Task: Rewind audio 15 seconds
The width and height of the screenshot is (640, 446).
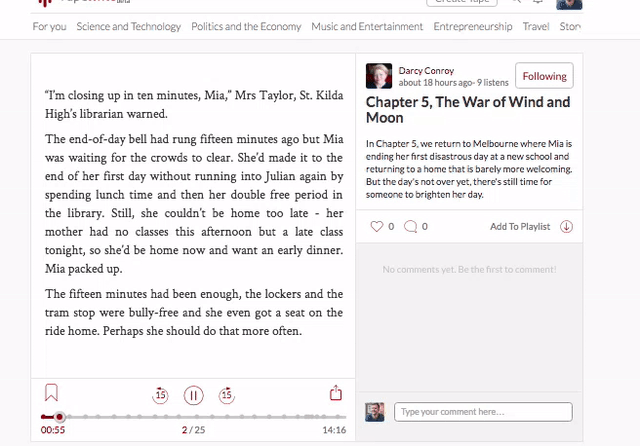Action: 160,395
